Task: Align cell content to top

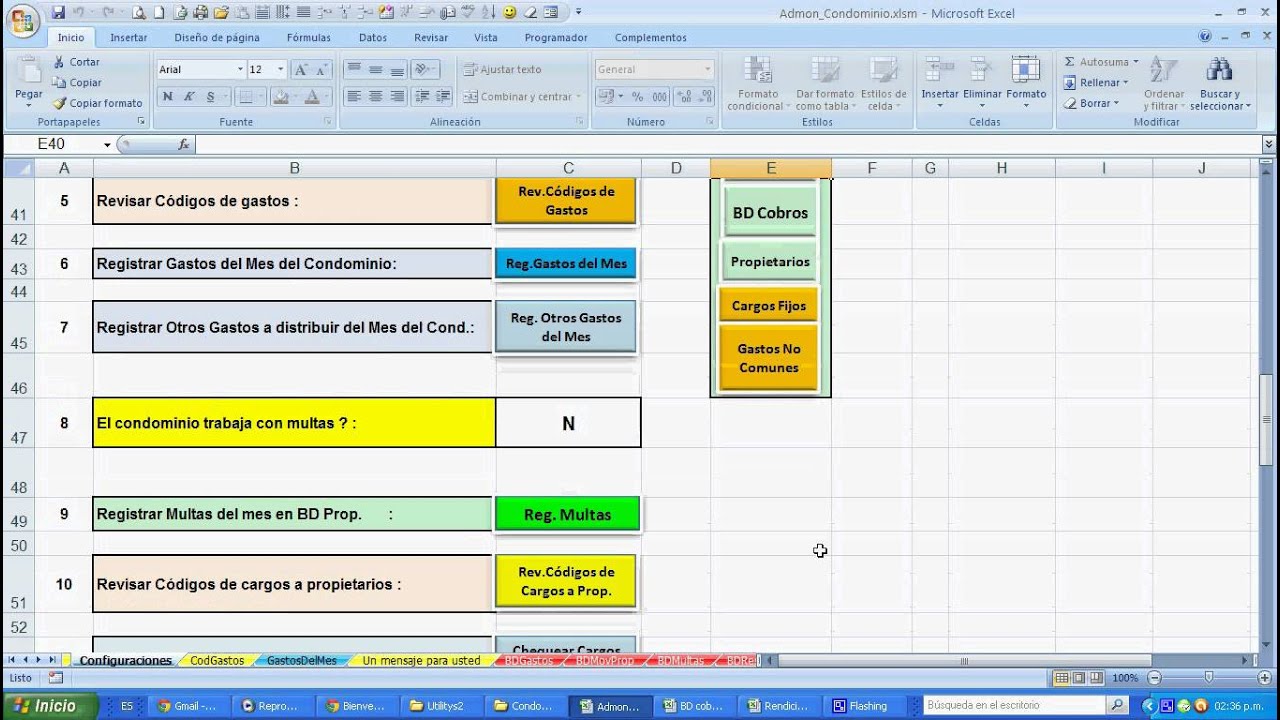Action: click(x=353, y=70)
